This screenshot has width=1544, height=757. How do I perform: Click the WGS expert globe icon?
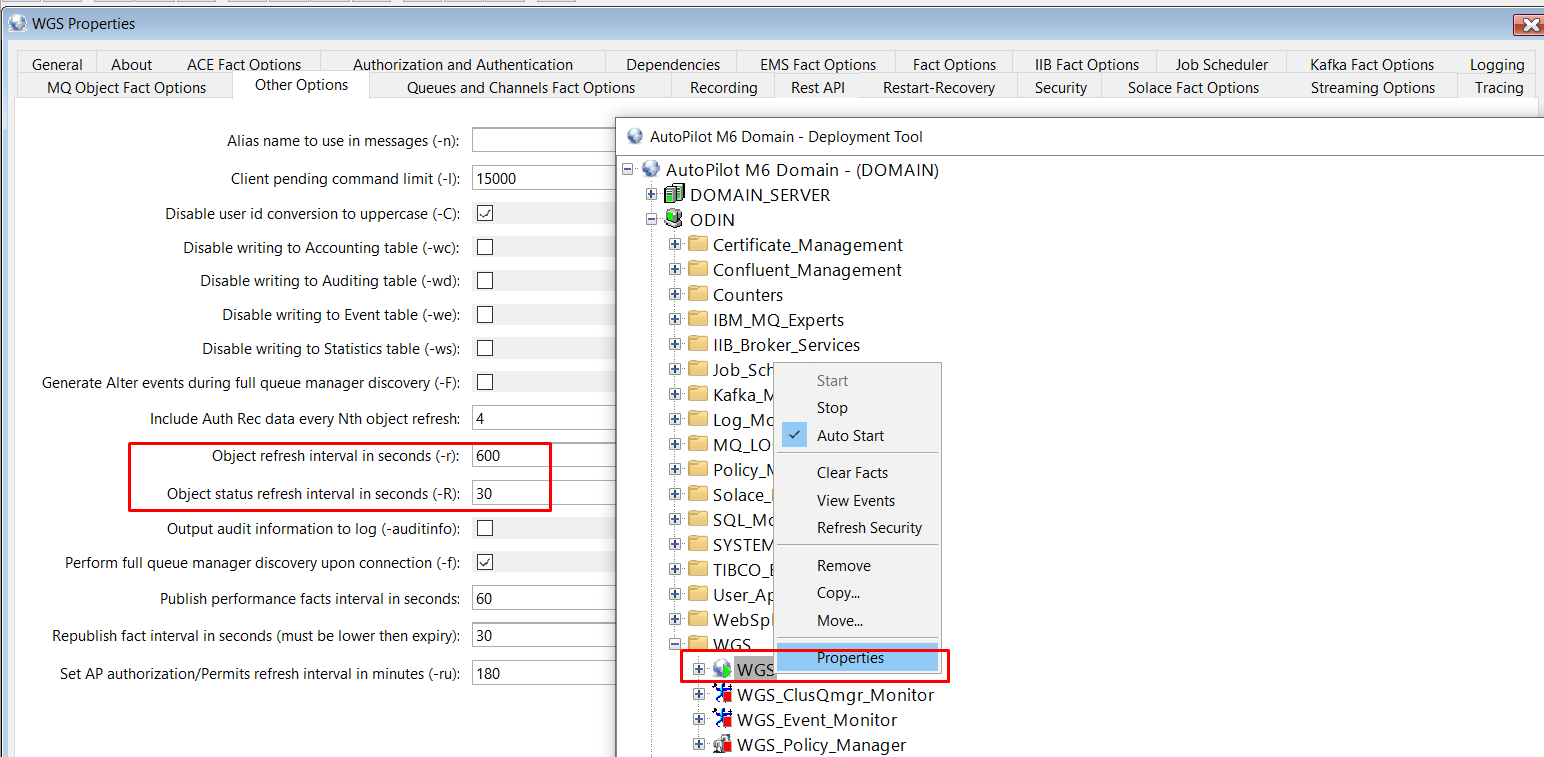coord(722,669)
